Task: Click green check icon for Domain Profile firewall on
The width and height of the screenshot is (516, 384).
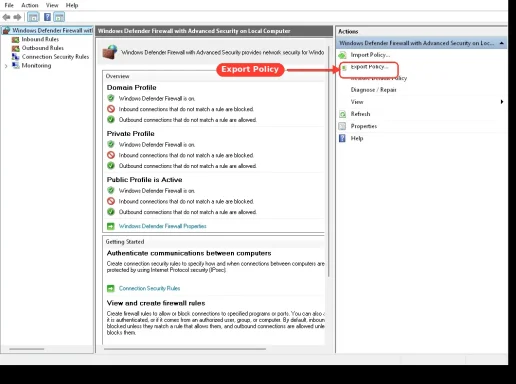Action: click(111, 98)
